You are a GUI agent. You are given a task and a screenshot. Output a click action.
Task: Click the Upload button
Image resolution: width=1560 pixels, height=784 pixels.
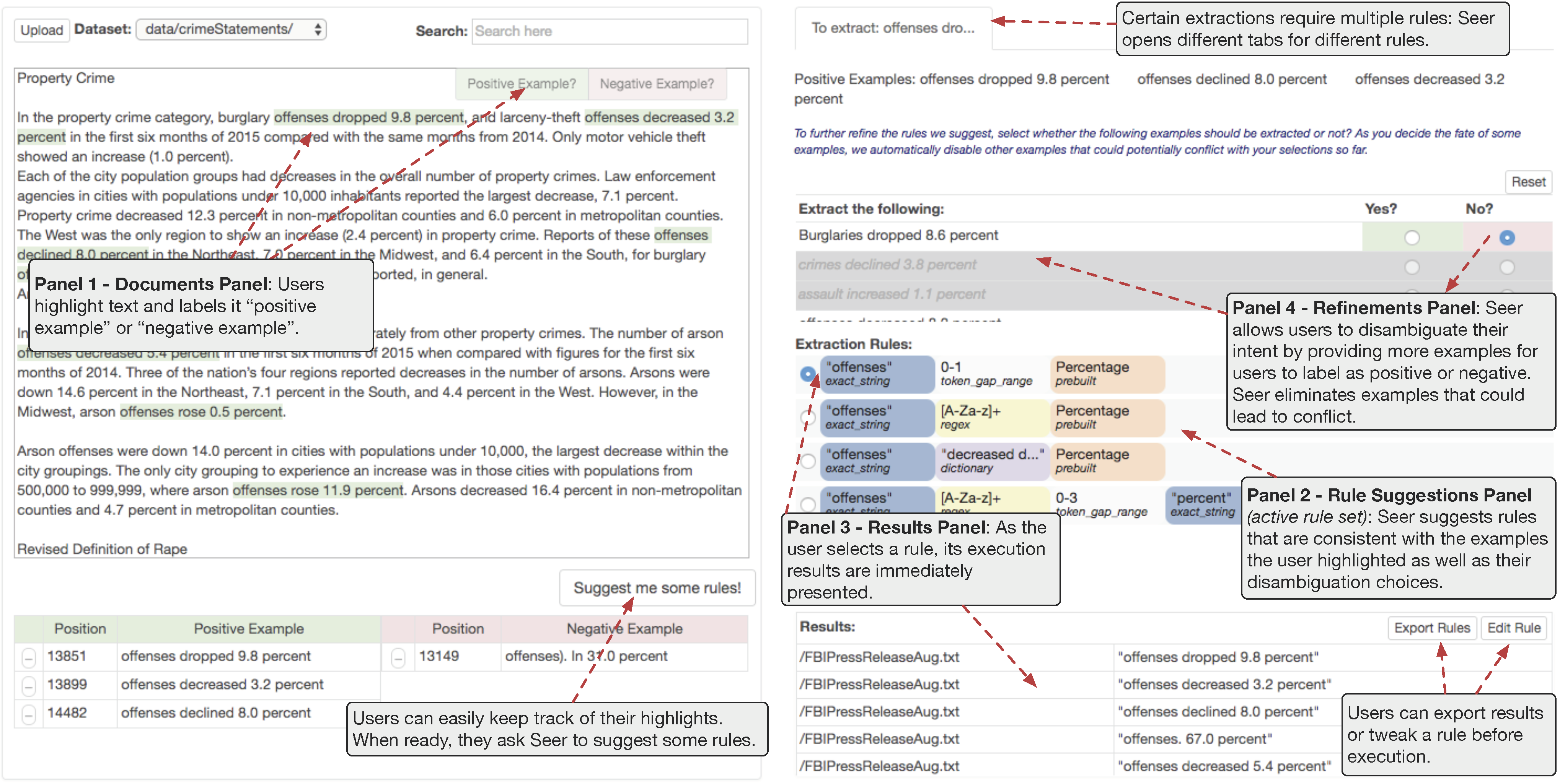[41, 30]
